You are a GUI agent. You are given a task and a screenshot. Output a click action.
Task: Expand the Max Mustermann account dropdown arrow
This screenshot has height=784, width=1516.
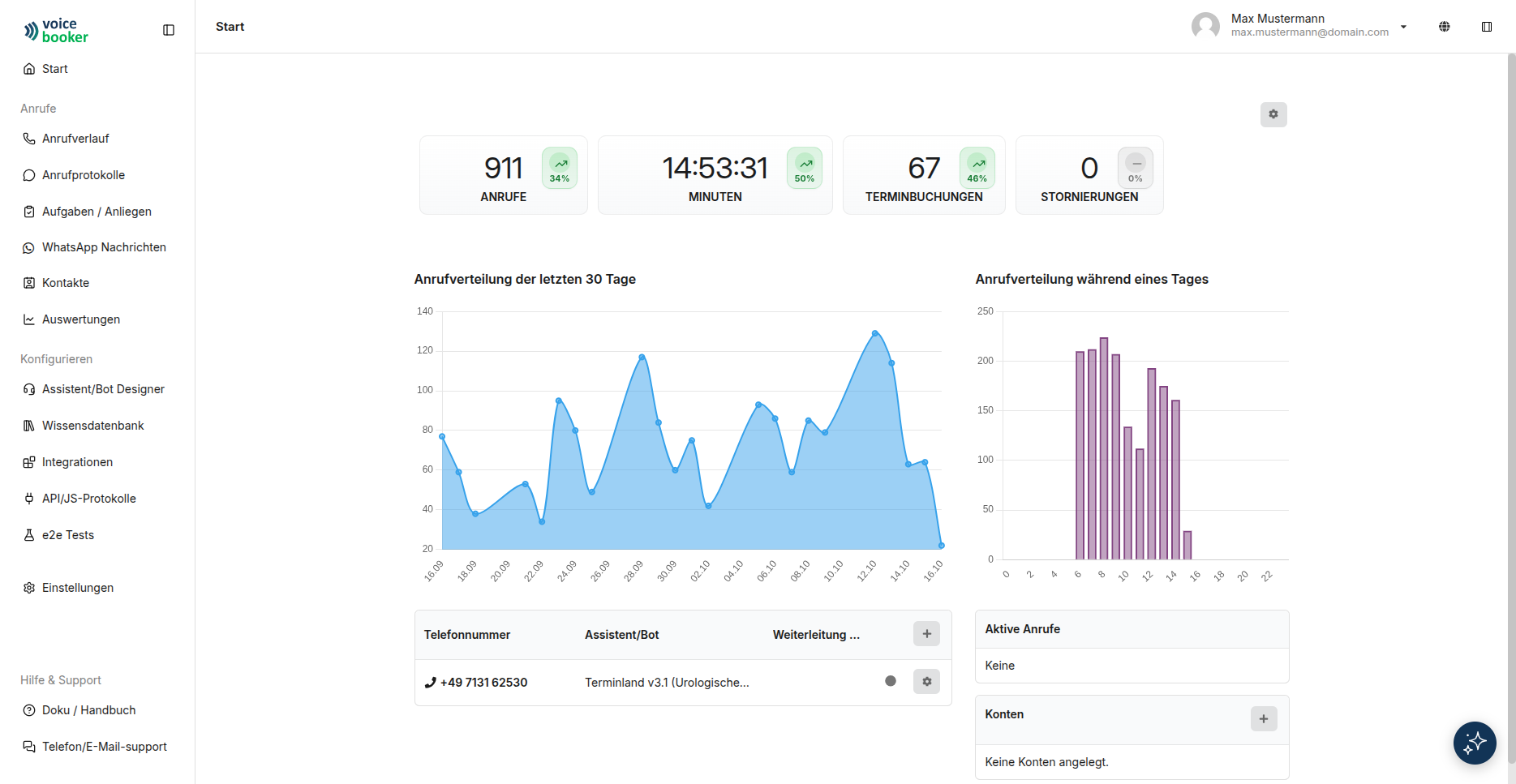pos(1403,27)
